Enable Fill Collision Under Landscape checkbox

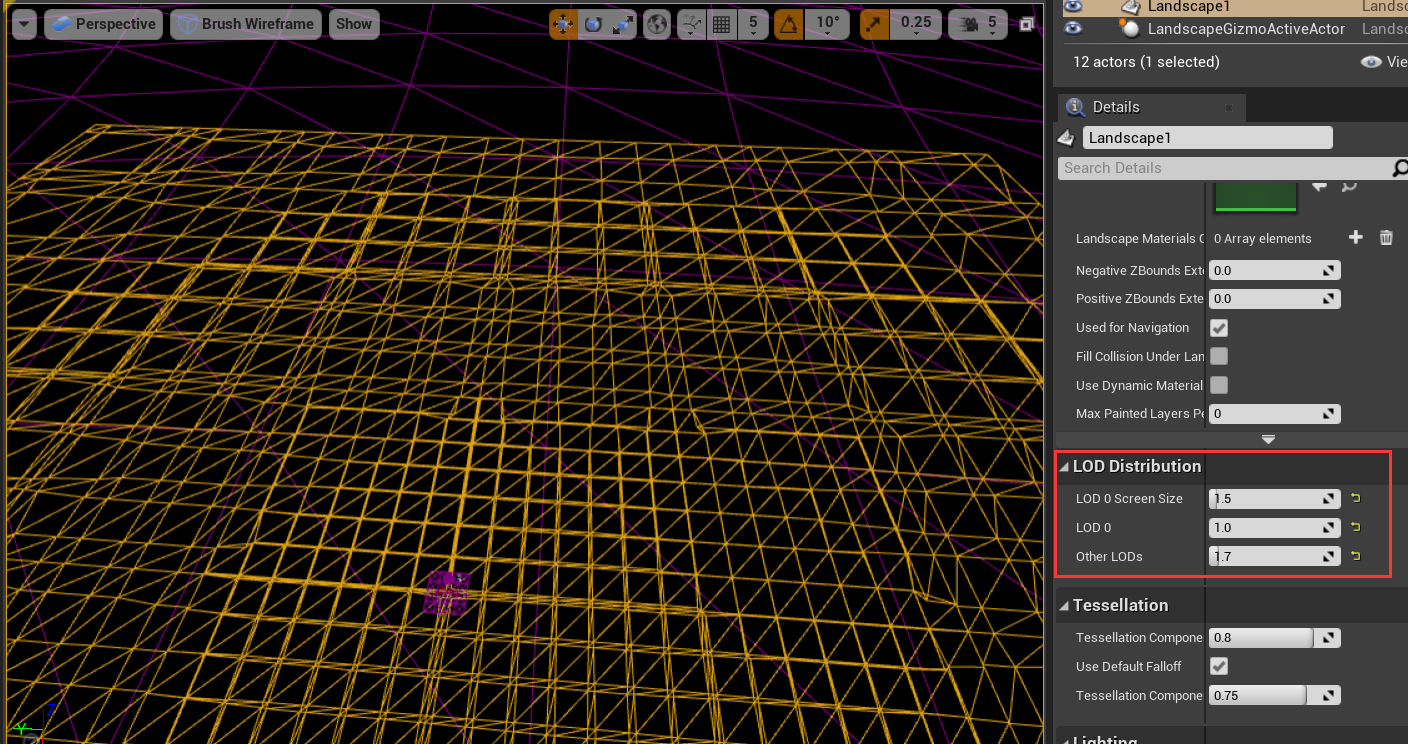click(1219, 356)
